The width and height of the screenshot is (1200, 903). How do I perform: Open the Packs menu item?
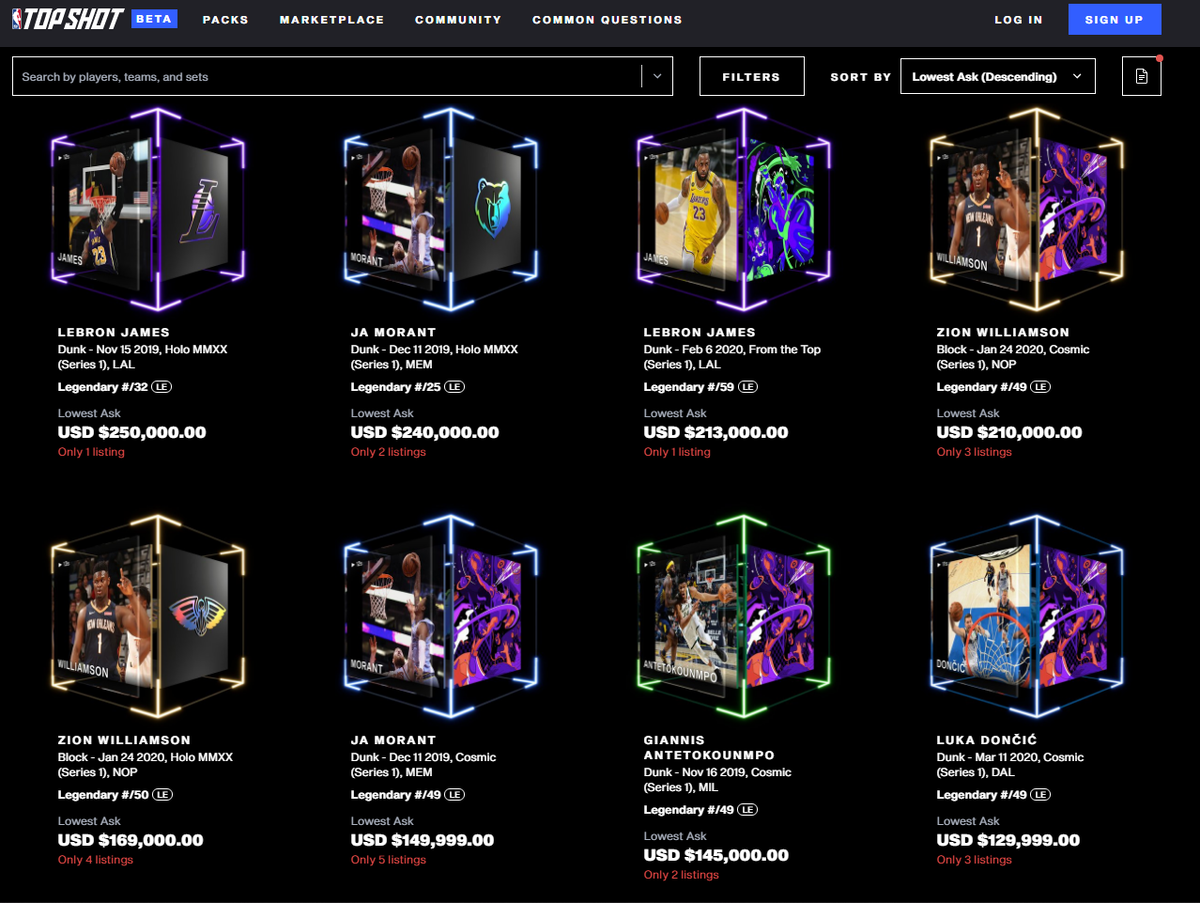[226, 20]
